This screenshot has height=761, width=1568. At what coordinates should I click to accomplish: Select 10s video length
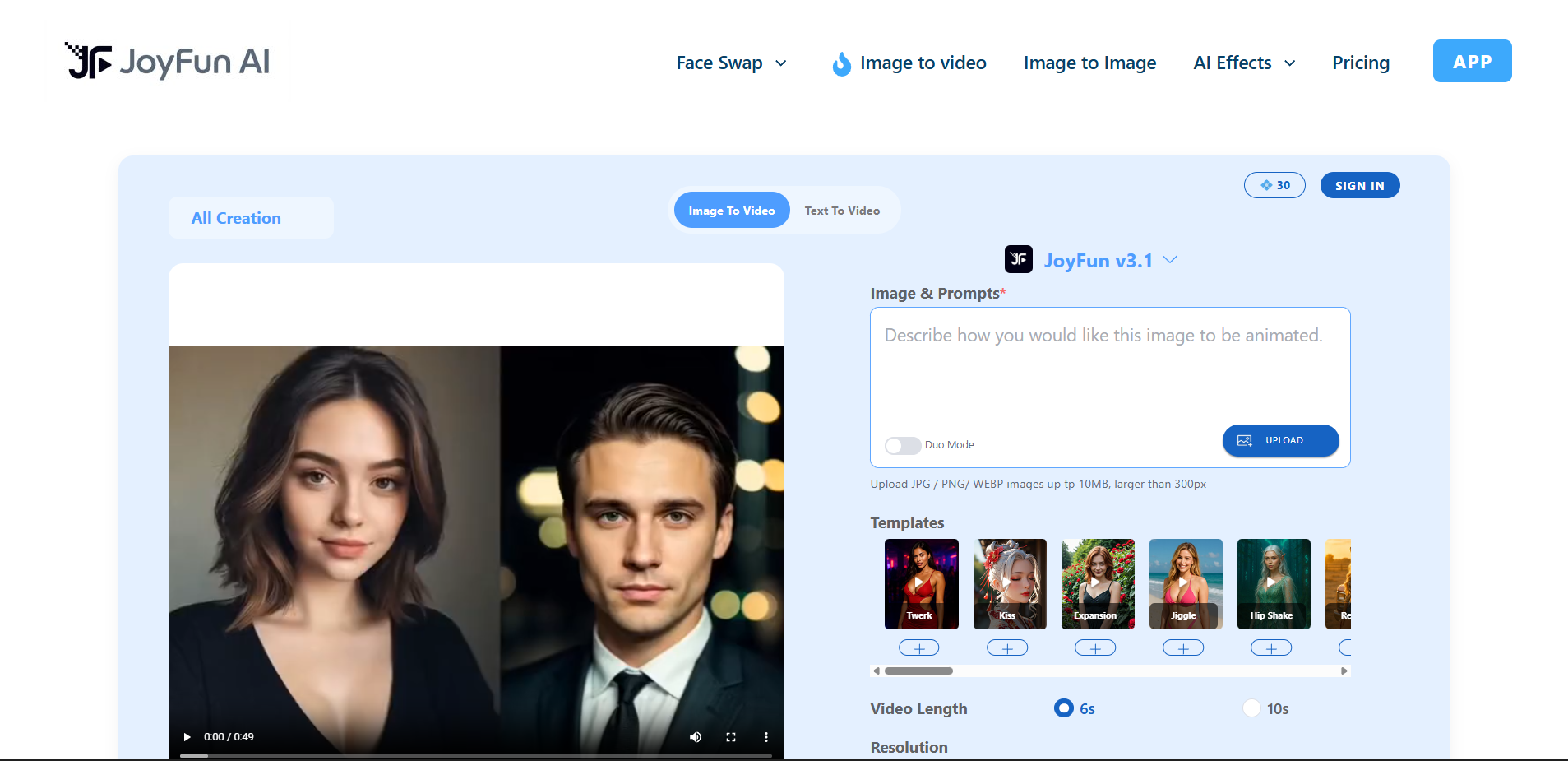coord(1251,708)
